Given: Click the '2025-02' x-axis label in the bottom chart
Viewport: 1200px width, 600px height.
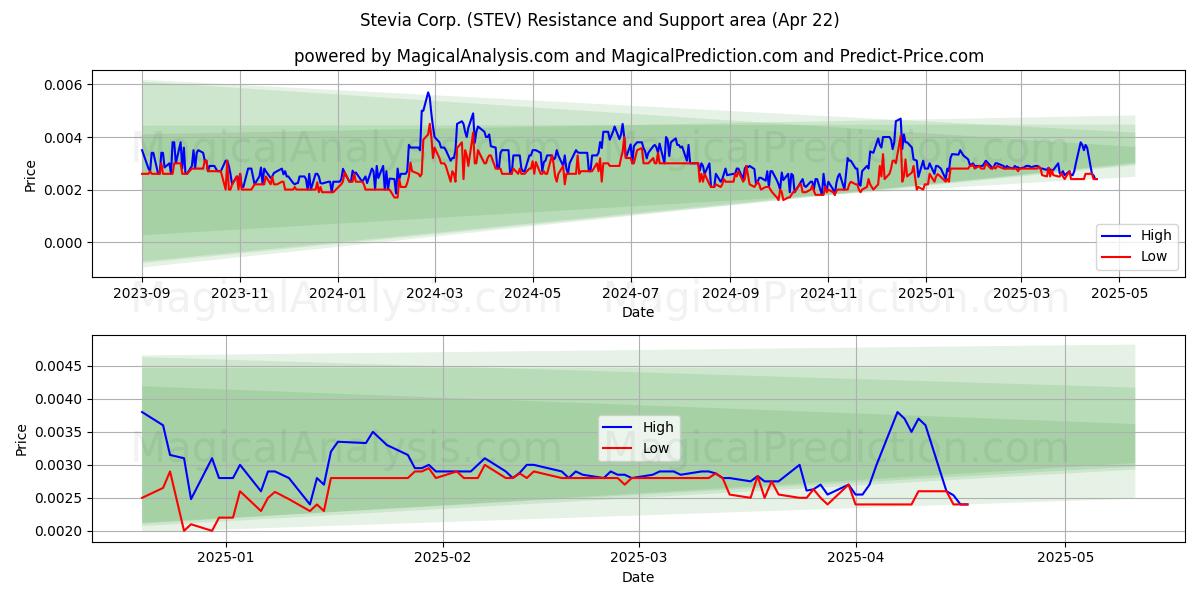Looking at the screenshot, I should tap(442, 559).
